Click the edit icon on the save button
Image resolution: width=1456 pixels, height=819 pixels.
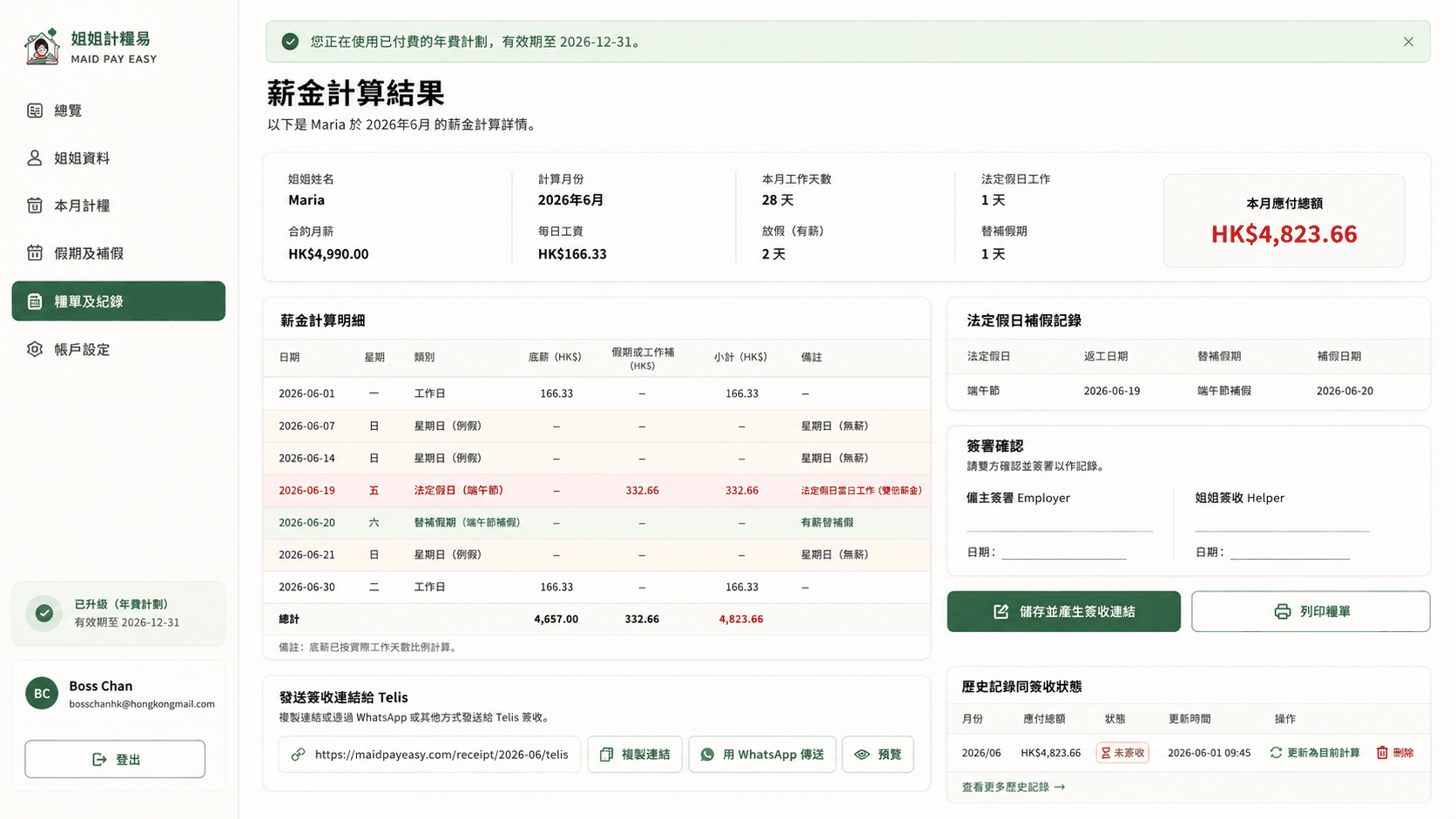[1001, 612]
